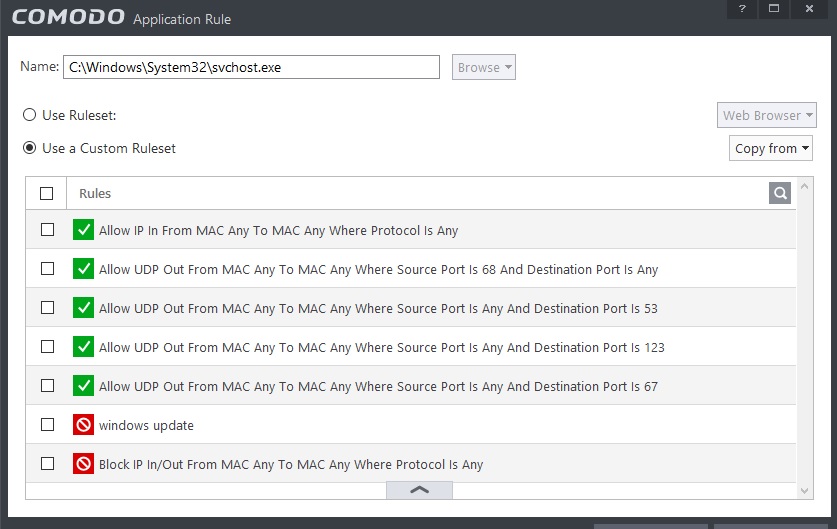The height and width of the screenshot is (529, 837).
Task: Check the Source Port 68 rule checkbox
Action: pyautogui.click(x=48, y=269)
